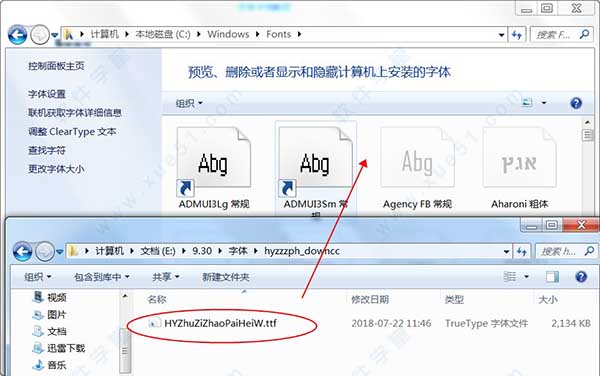Viewport: 600px width, 376px height.
Task: Grab the Fonts list scrollbar thumb
Action: click(x=587, y=135)
